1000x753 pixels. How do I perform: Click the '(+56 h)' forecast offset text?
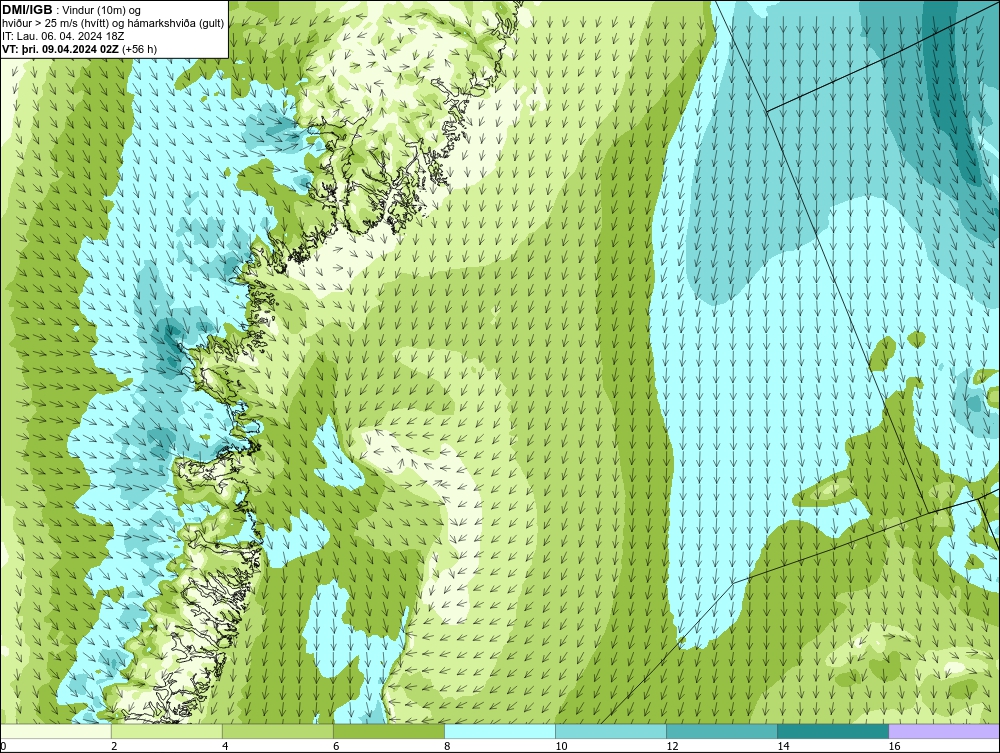[x=139, y=49]
